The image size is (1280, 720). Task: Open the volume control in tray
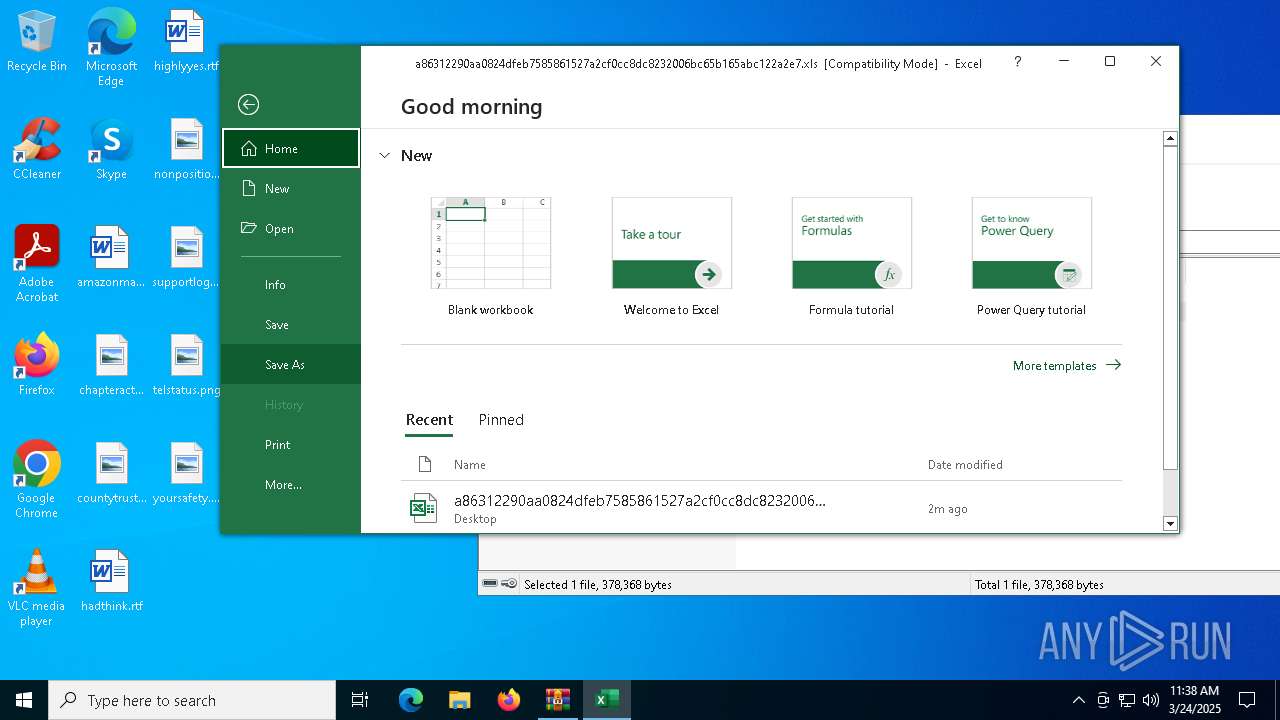[x=1151, y=700]
